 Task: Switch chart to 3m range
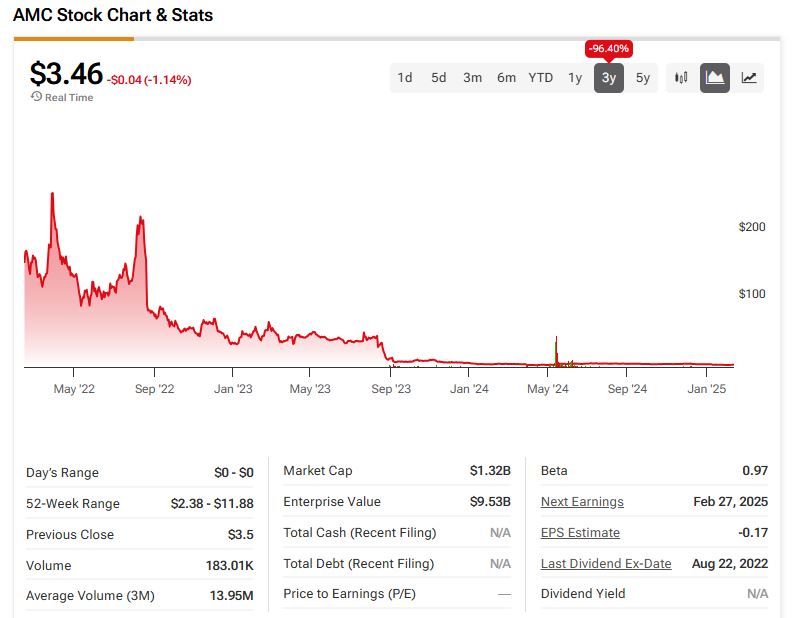473,78
